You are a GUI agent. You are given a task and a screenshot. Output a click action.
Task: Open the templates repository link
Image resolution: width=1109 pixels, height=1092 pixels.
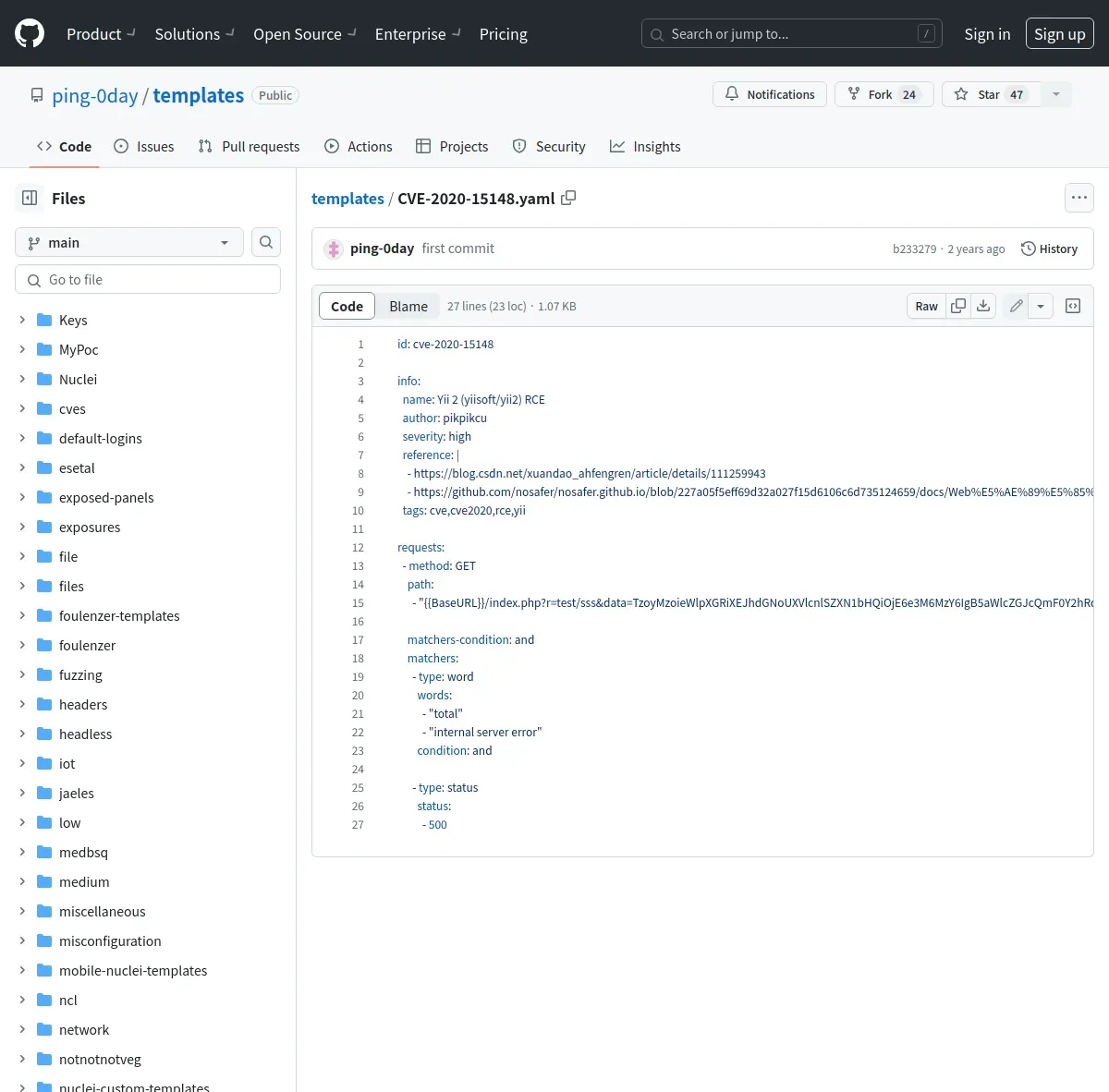tap(199, 95)
